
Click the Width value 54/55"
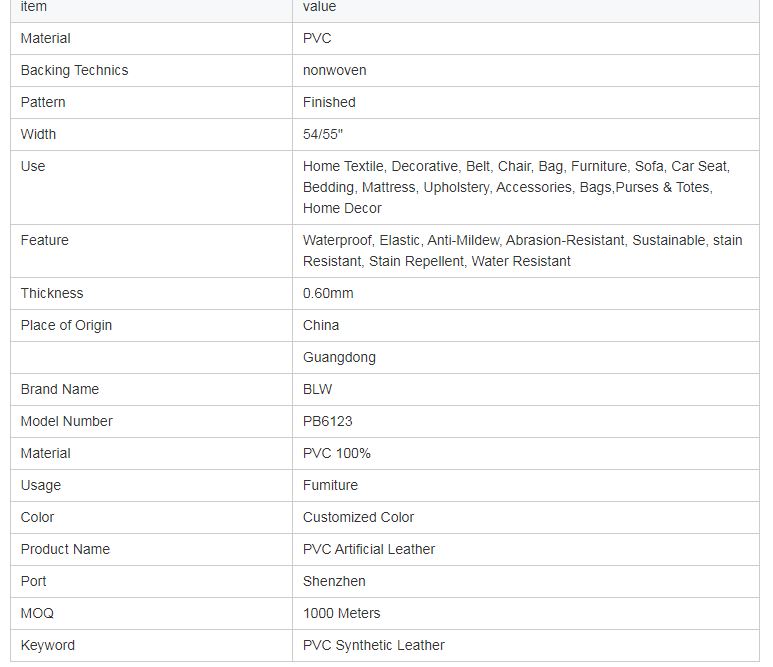coord(323,135)
